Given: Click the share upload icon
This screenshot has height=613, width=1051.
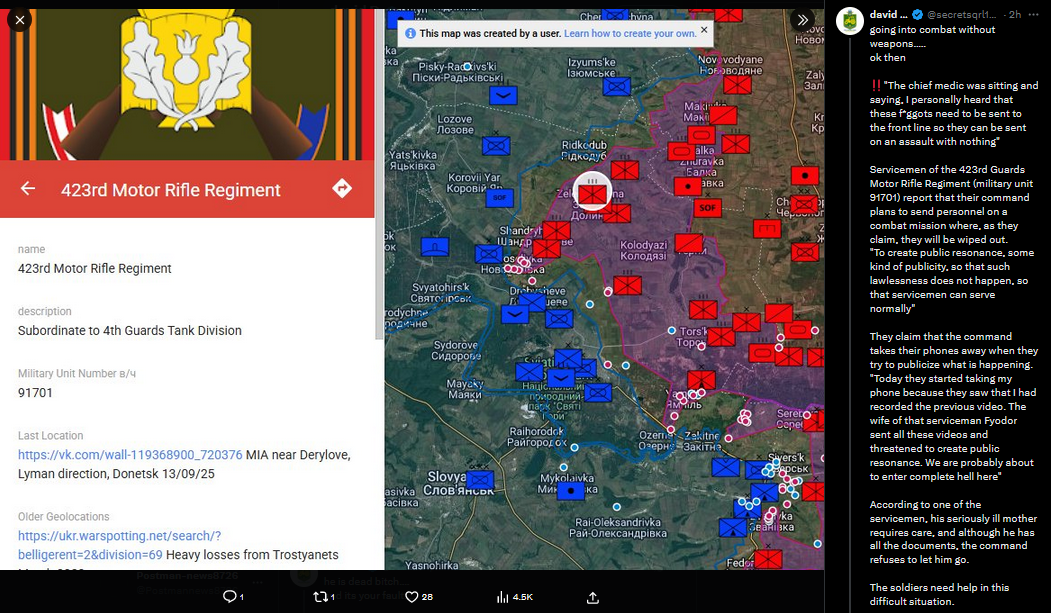Looking at the screenshot, I should (x=593, y=597).
